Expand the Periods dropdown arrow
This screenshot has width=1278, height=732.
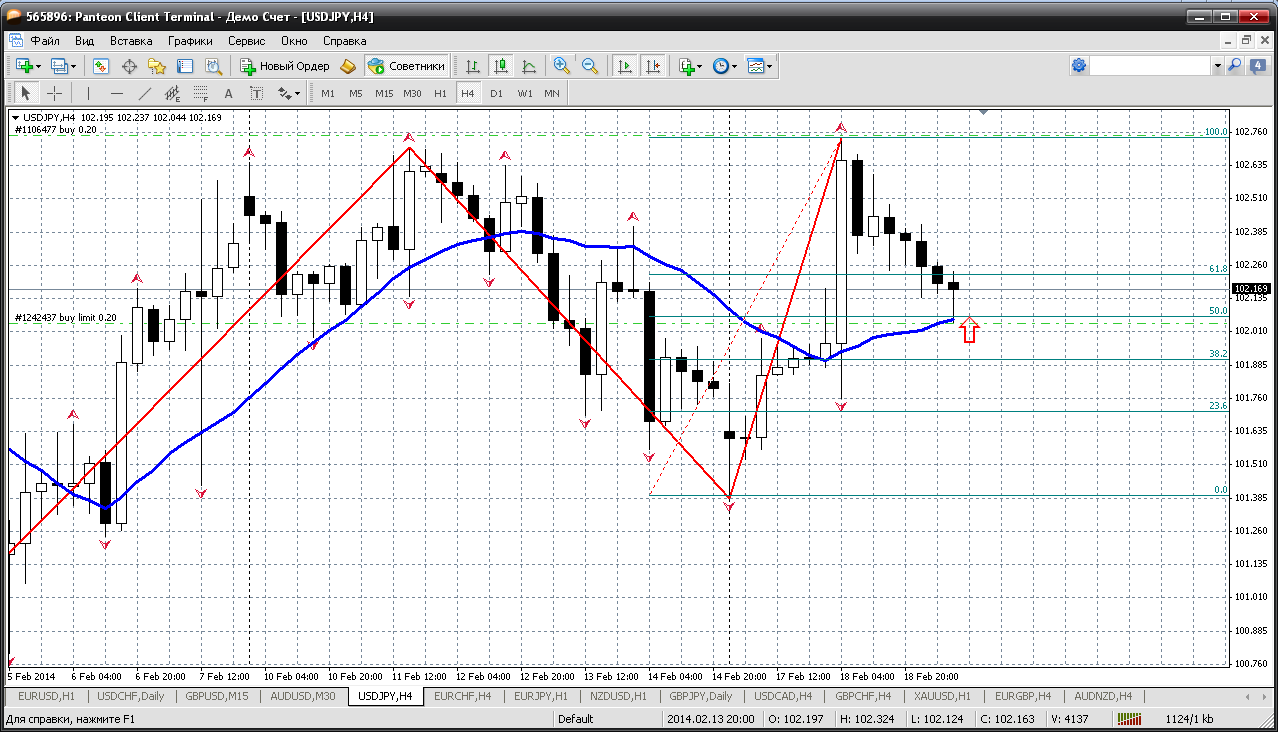click(x=734, y=66)
